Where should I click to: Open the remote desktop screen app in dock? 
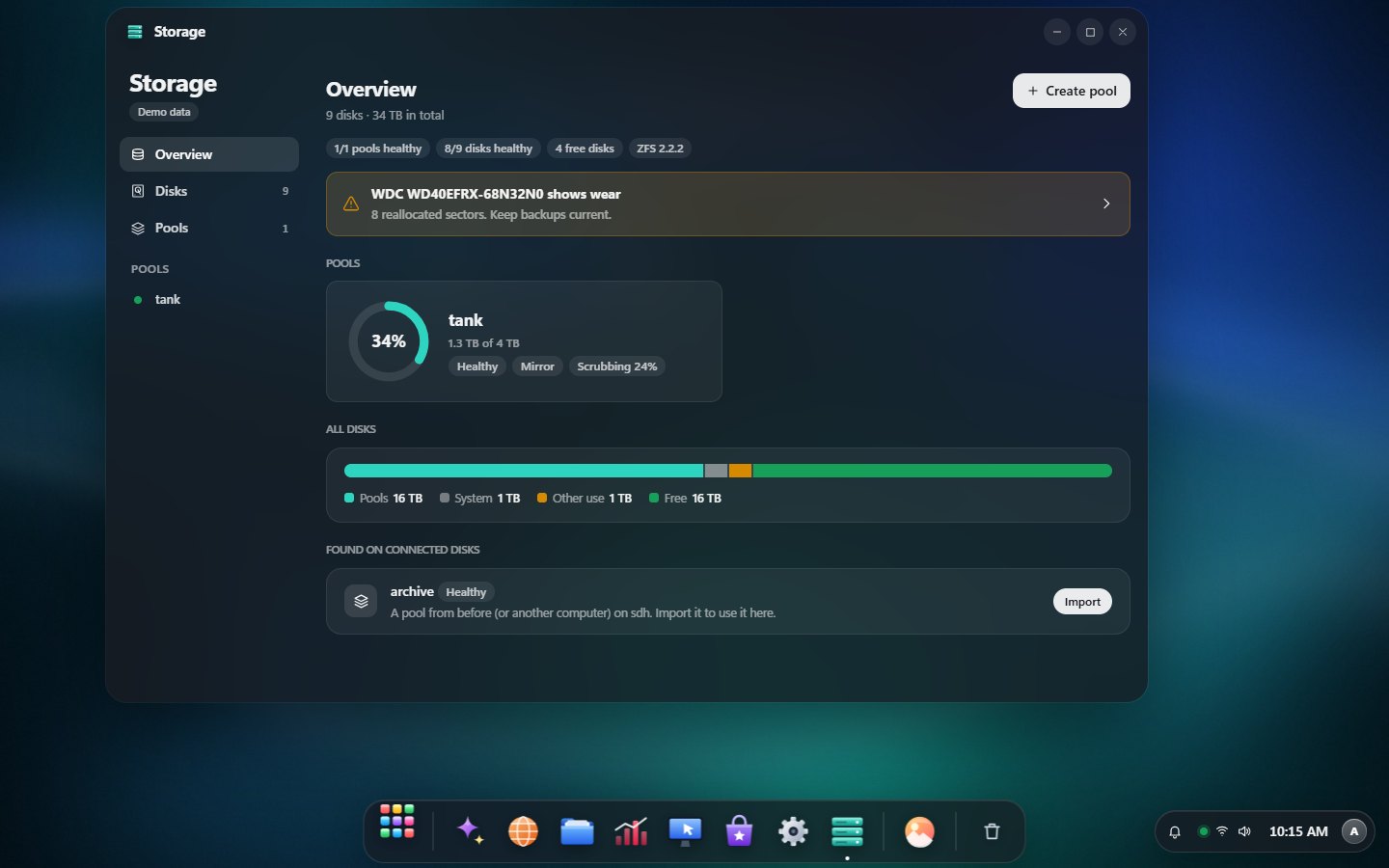(x=685, y=830)
